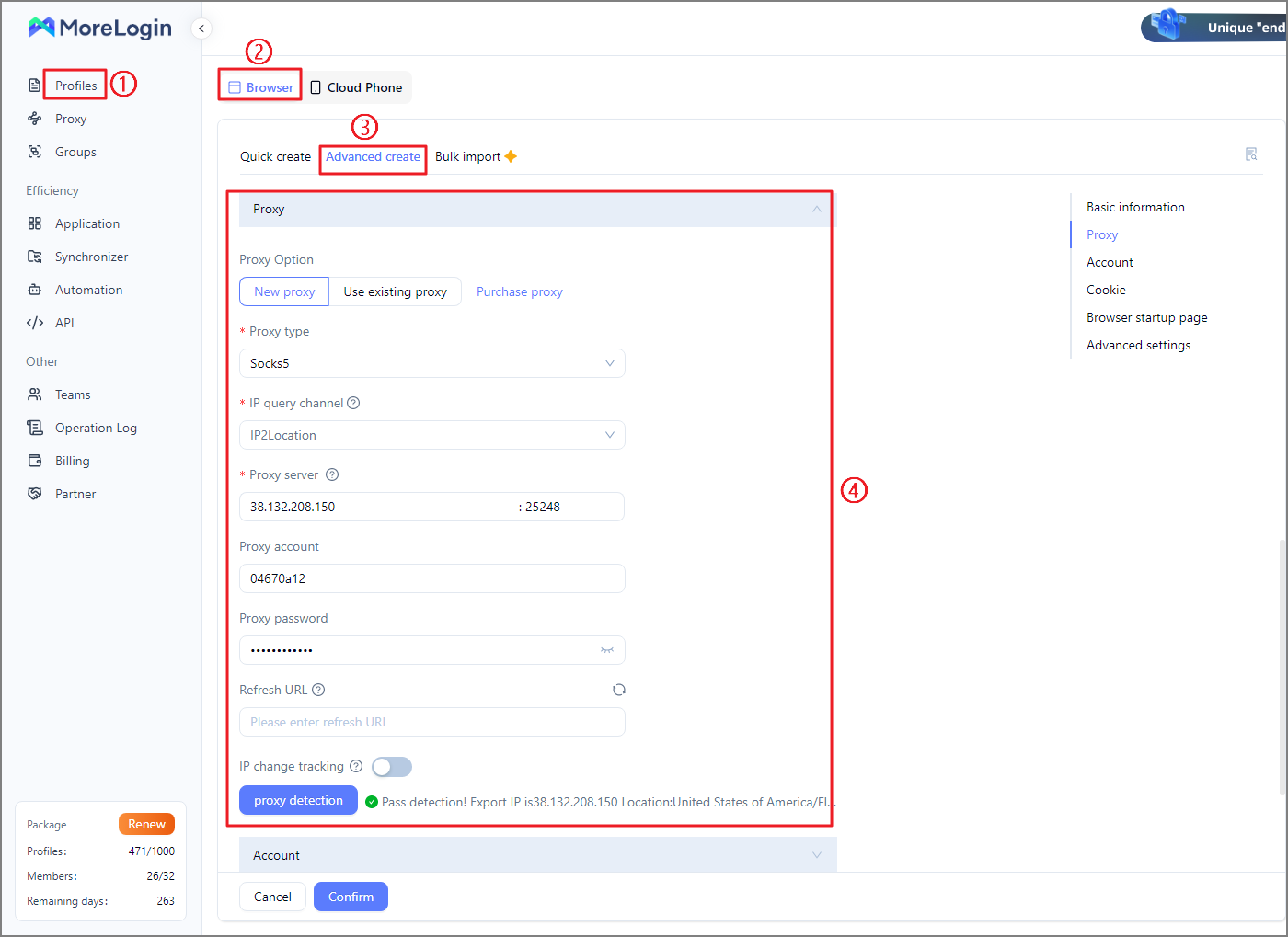Jump to Advanced settings in the section list
Viewport: 1288px width, 937px height.
(1138, 345)
